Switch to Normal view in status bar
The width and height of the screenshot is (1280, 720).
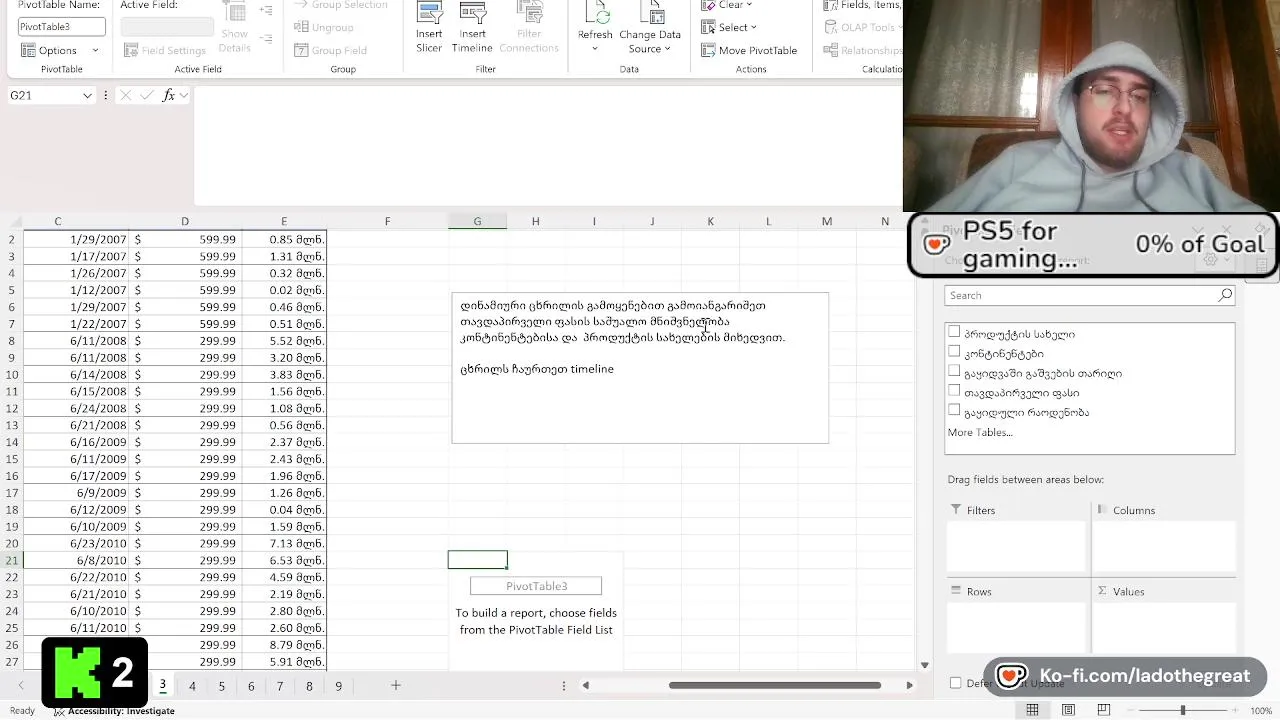pyautogui.click(x=1032, y=710)
